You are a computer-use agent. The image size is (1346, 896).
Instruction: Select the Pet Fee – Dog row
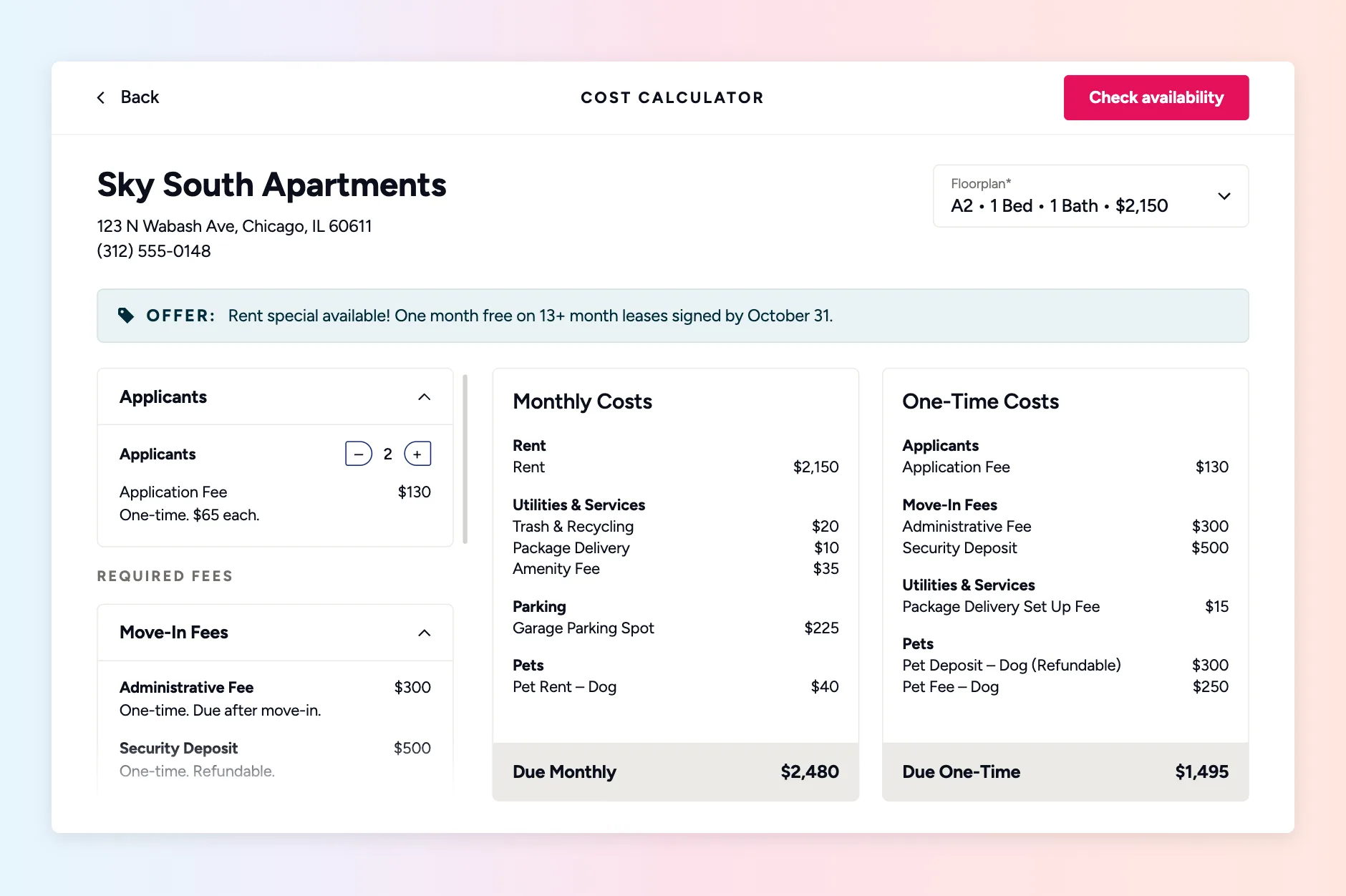[1065, 687]
